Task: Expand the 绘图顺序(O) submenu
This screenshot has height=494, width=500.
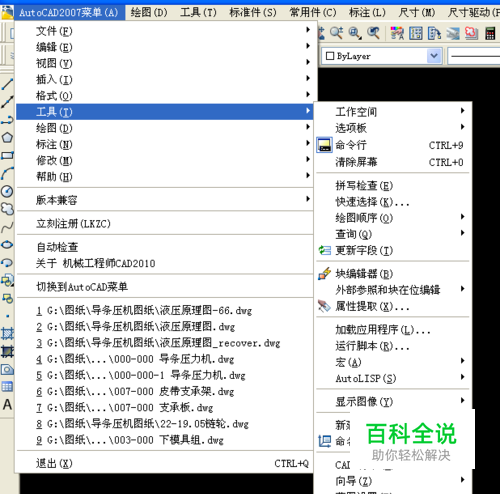Action: 393,218
